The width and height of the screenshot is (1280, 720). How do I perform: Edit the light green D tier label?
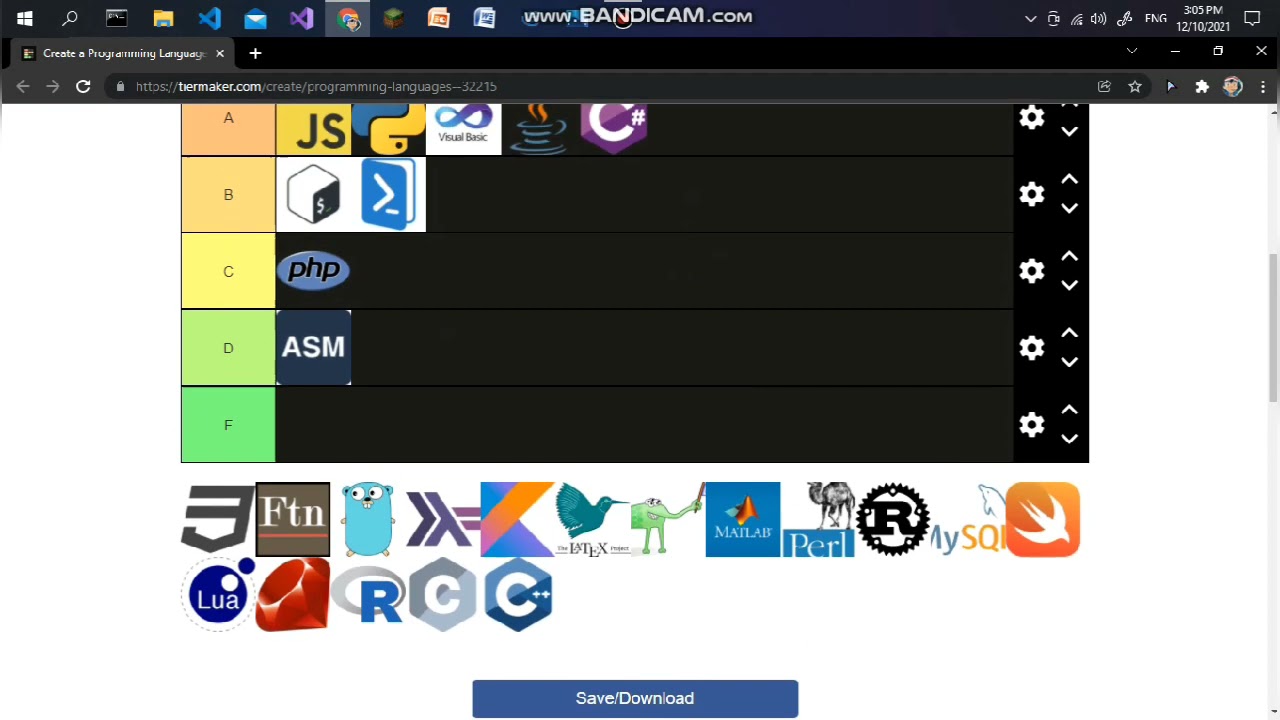pyautogui.click(x=228, y=347)
